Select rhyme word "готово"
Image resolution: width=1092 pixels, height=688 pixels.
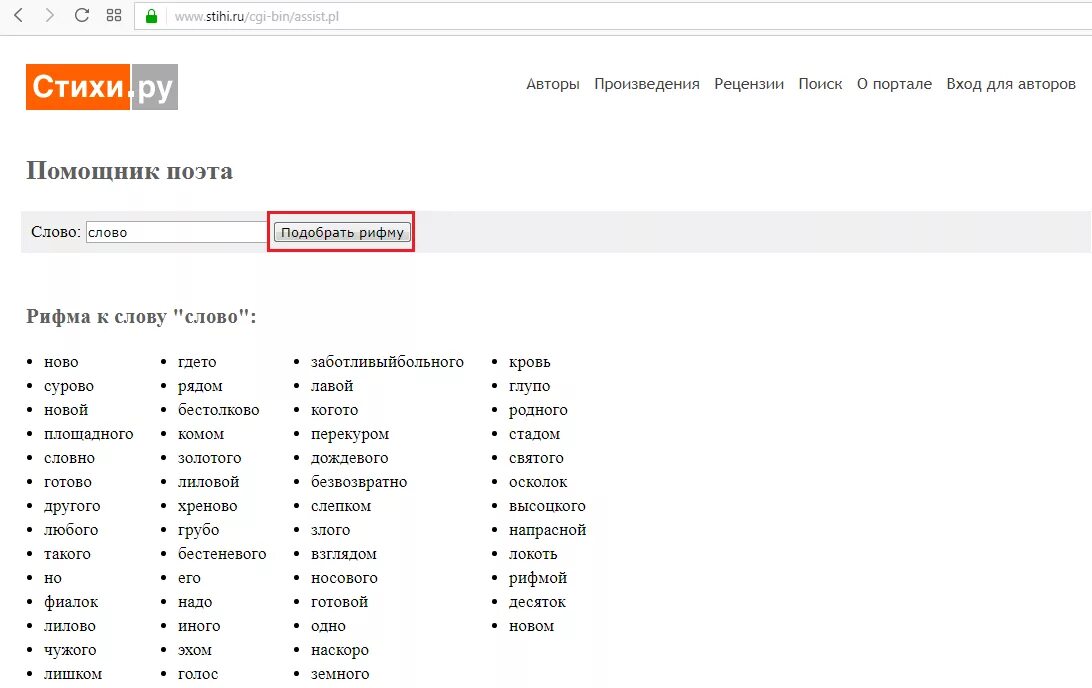[68, 482]
